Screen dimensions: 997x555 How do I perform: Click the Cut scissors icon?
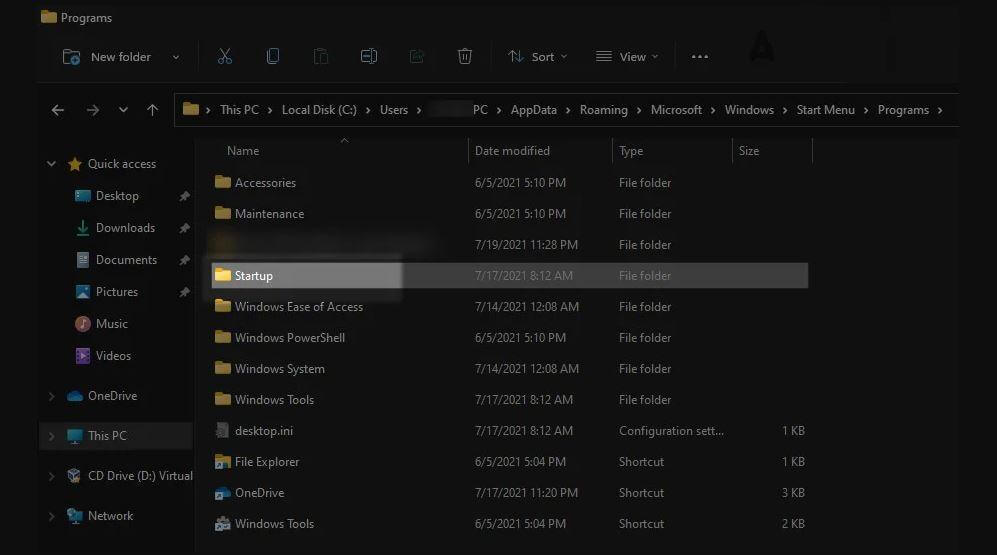(224, 57)
